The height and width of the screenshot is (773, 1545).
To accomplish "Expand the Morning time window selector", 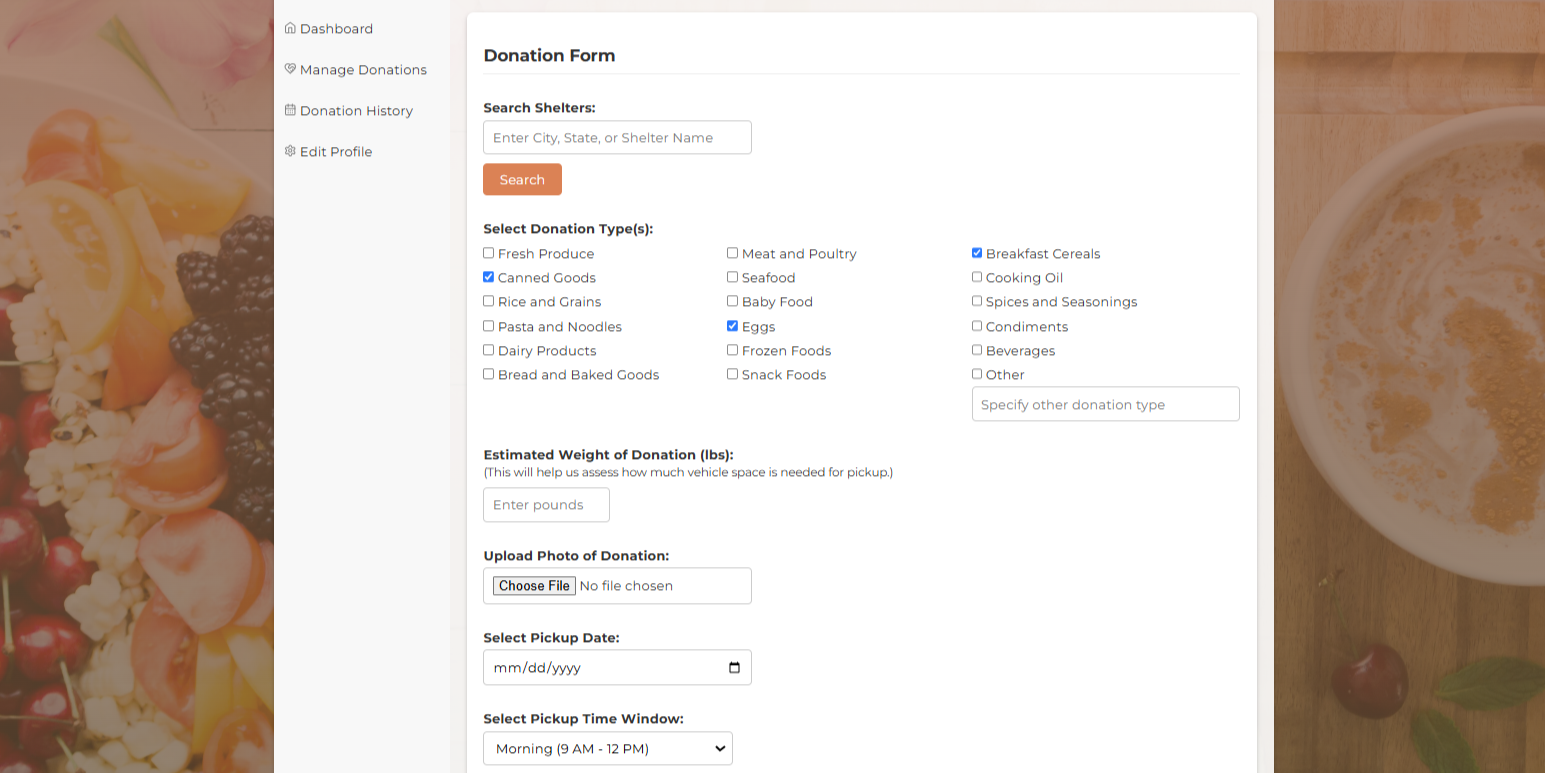I will 607,748.
